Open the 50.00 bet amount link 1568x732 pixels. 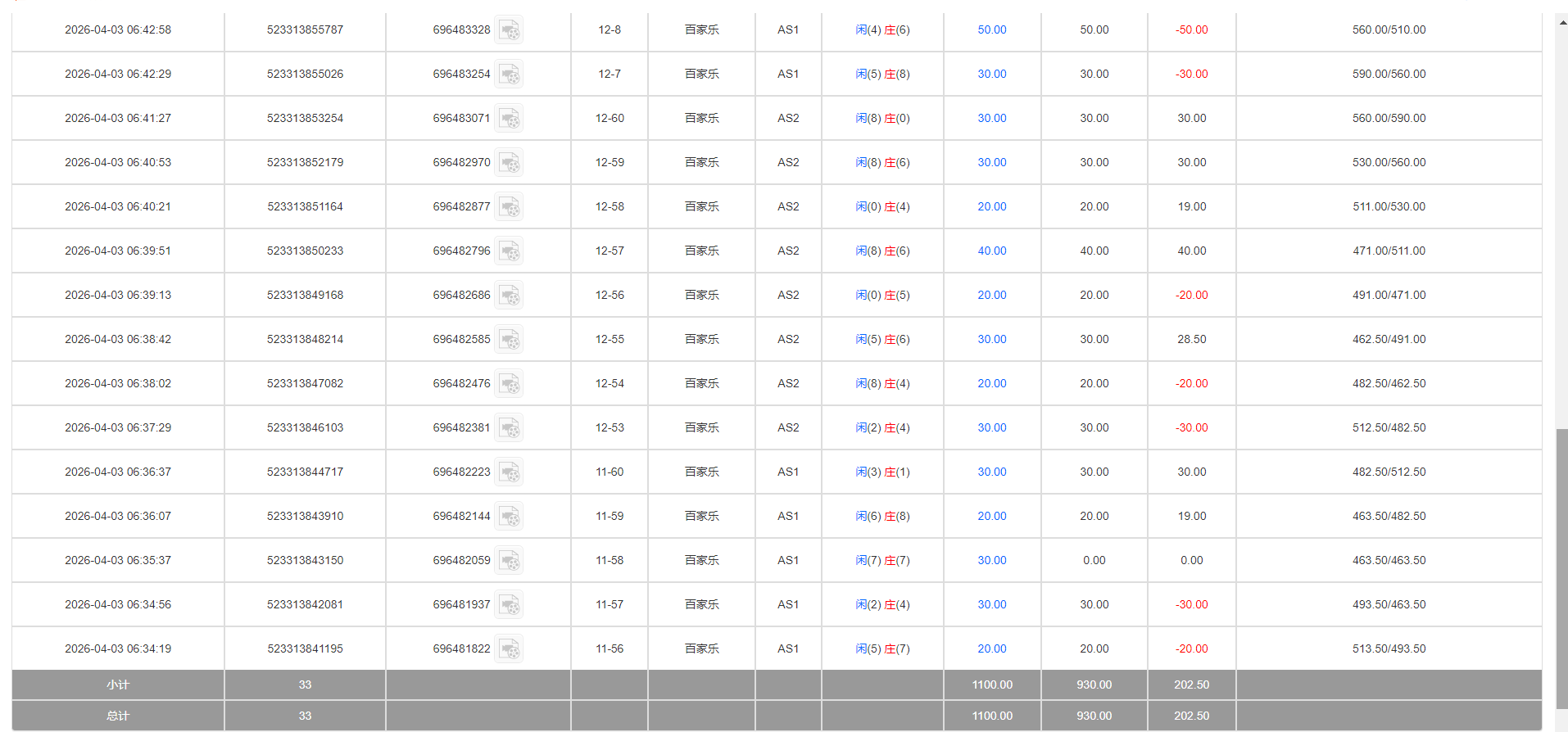click(991, 29)
